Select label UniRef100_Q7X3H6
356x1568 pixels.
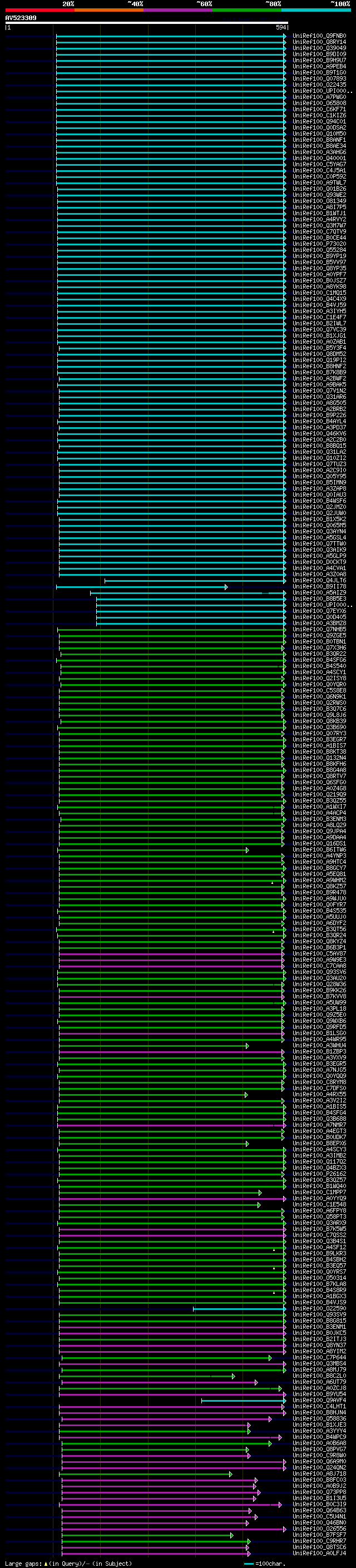coord(319,647)
